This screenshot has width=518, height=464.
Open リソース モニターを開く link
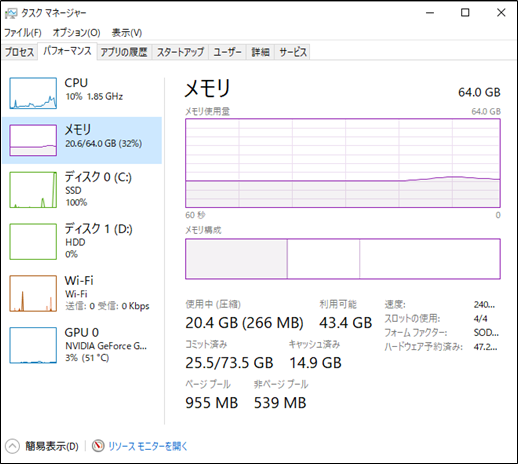(x=148, y=446)
